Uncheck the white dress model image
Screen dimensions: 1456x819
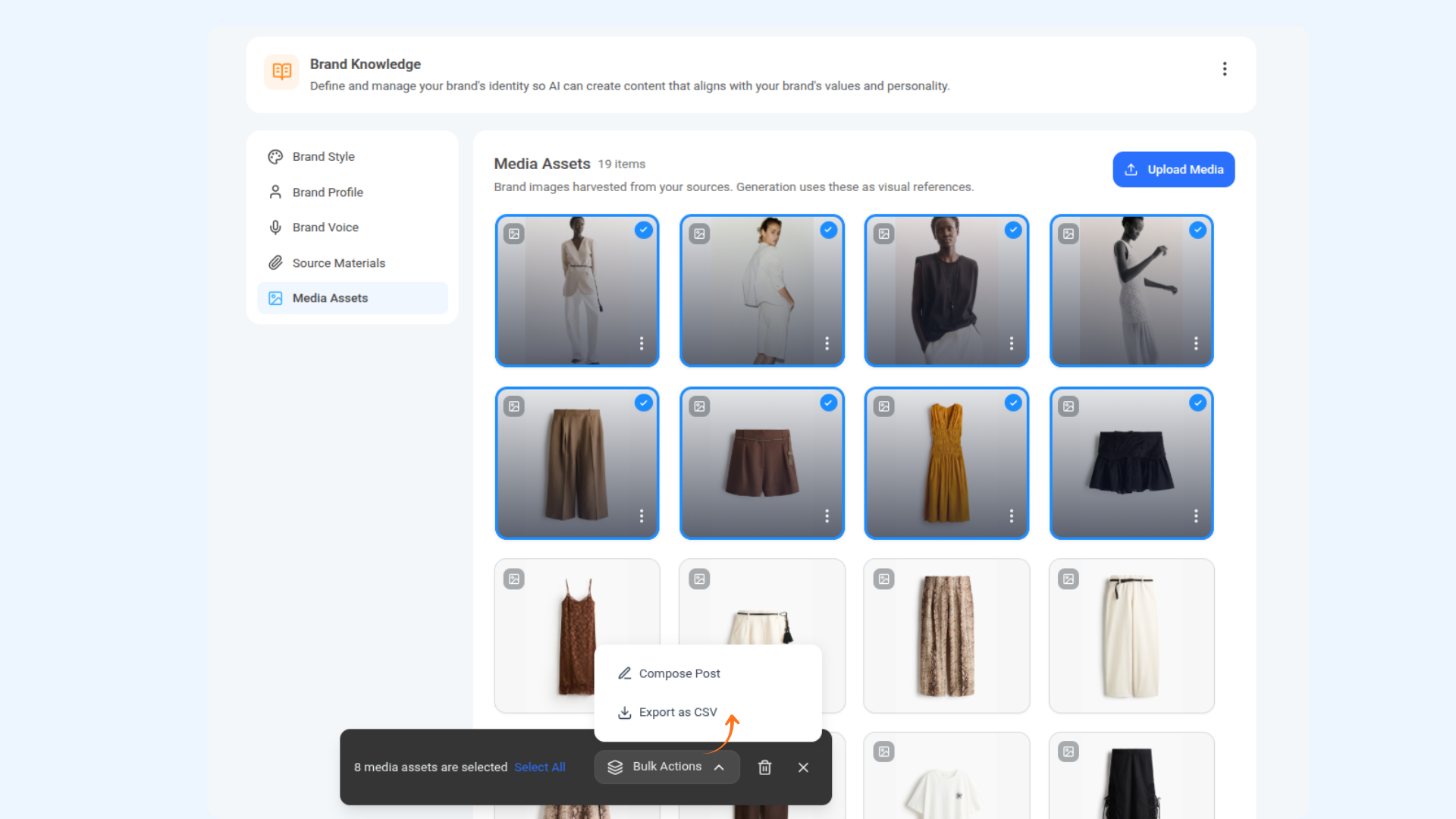click(1198, 230)
